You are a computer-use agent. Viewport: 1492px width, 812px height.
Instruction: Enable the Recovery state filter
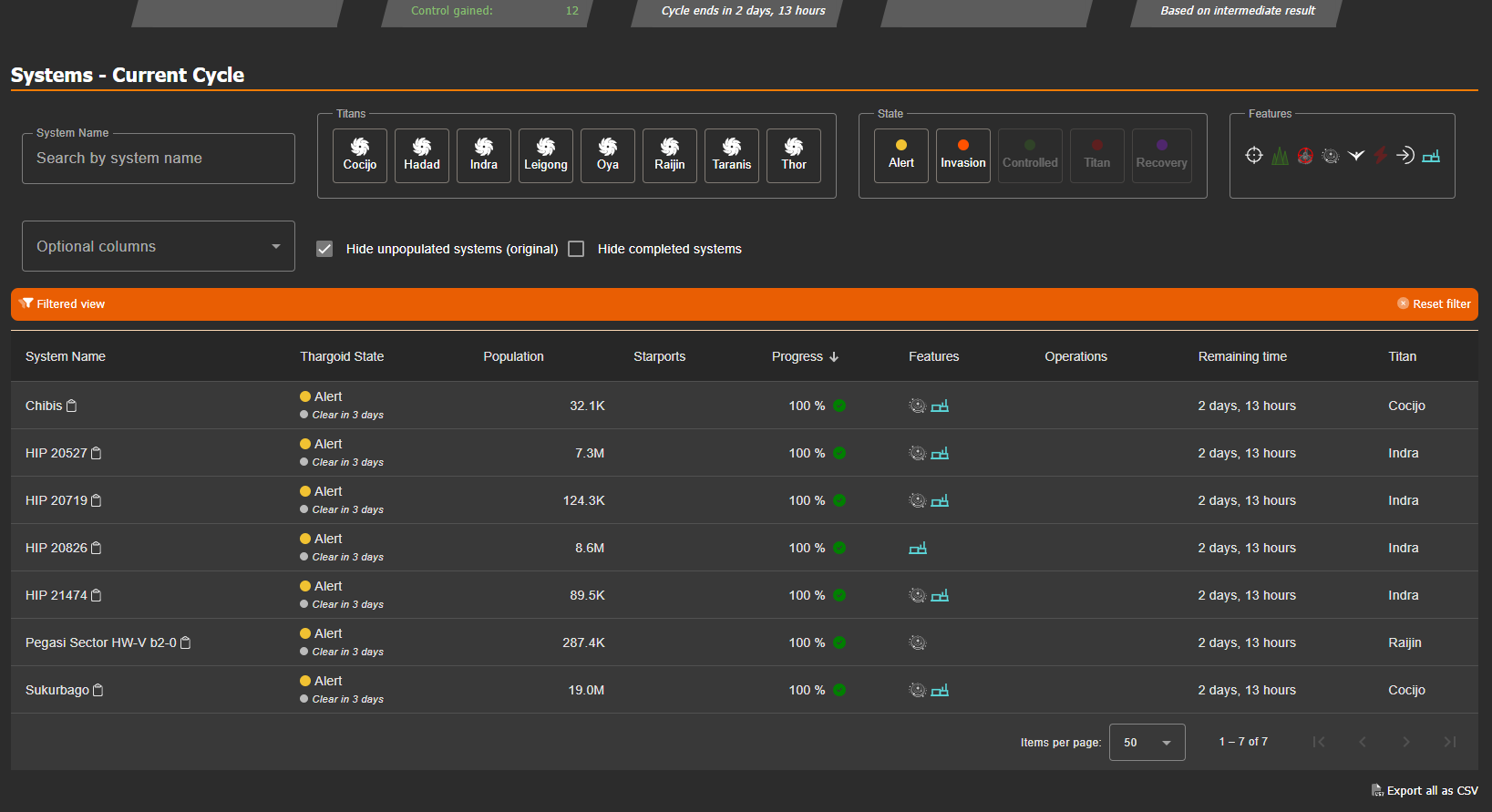click(x=1162, y=156)
